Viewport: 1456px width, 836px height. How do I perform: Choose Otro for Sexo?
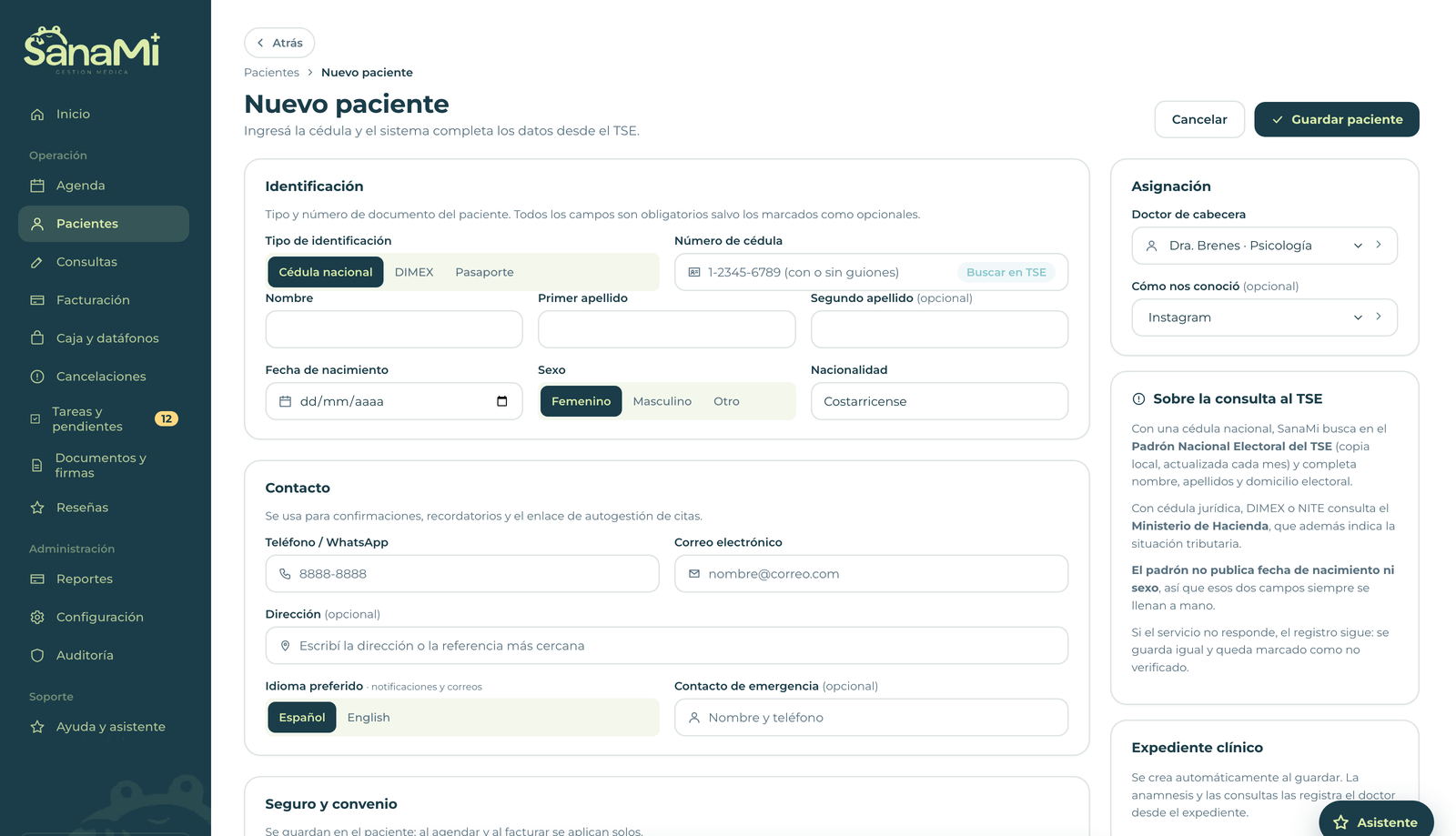click(x=726, y=401)
